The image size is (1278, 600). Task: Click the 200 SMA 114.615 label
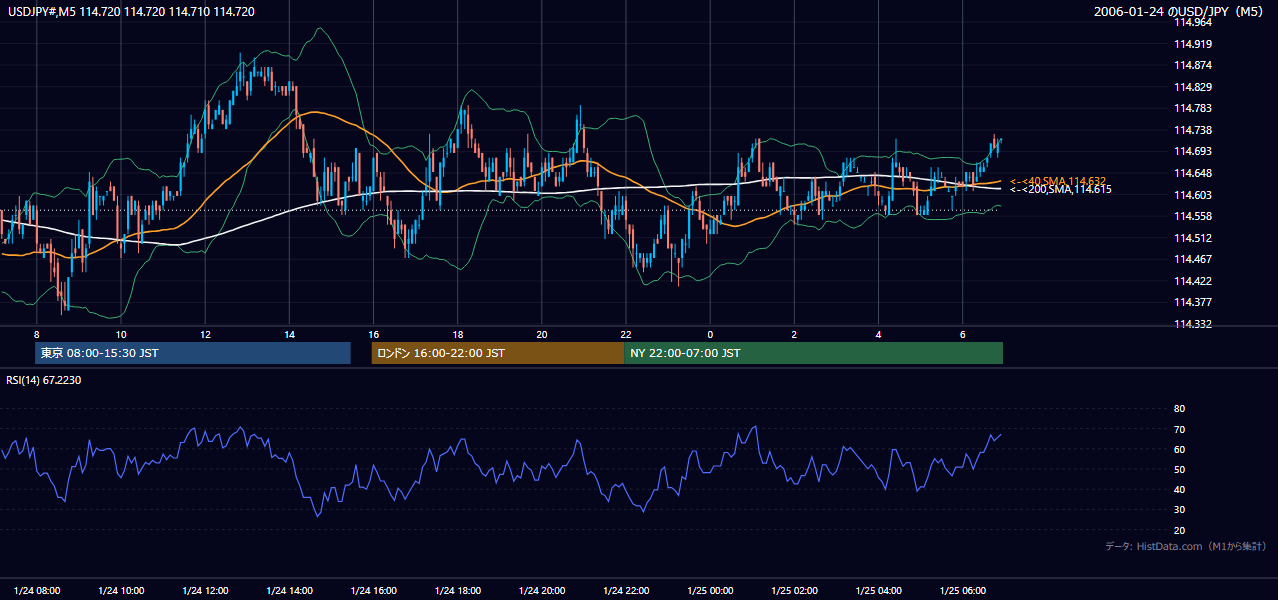(x=1060, y=189)
